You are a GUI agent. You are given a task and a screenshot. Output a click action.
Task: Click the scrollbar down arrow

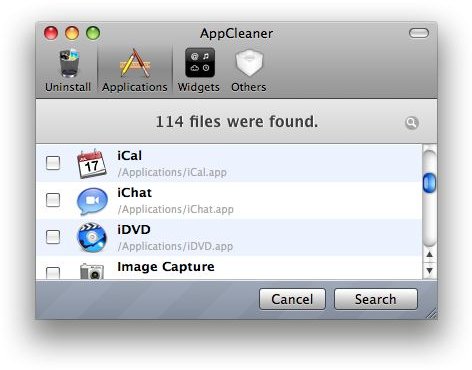tap(429, 270)
